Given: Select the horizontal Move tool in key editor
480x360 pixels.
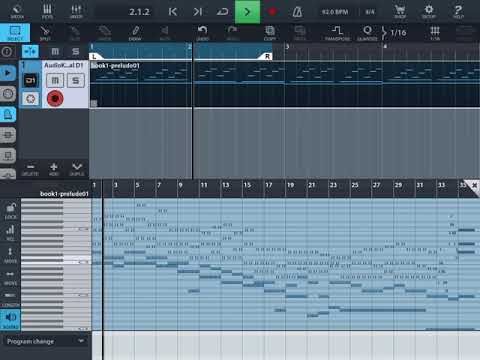Looking at the screenshot, I should coord(10,277).
